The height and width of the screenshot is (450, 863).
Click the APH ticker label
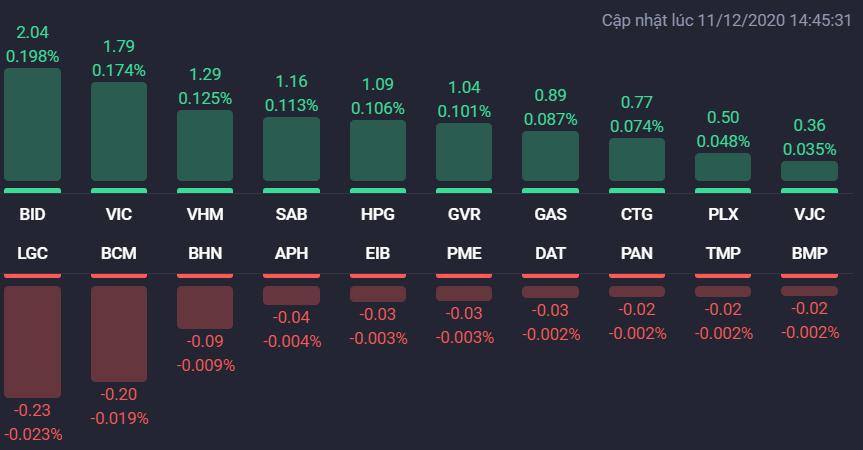291,253
